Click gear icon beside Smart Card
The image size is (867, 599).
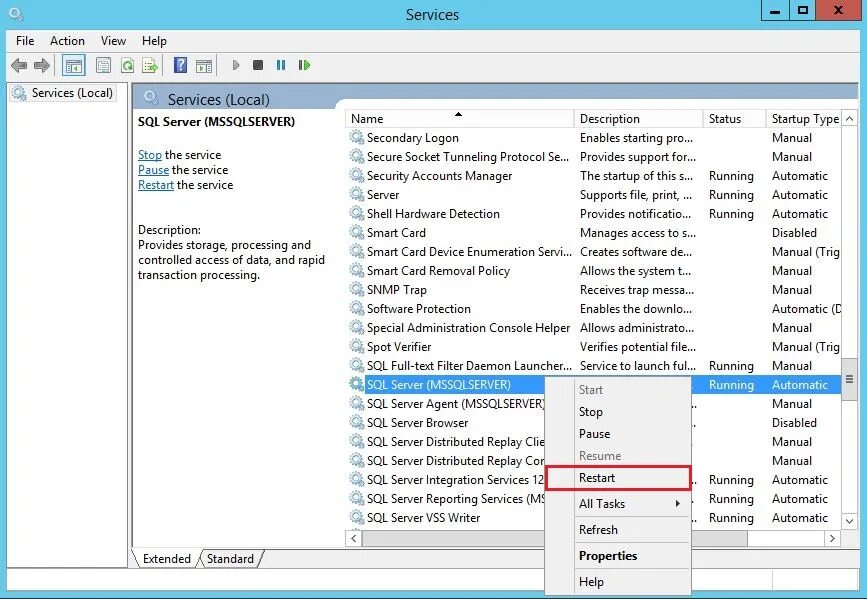point(357,232)
